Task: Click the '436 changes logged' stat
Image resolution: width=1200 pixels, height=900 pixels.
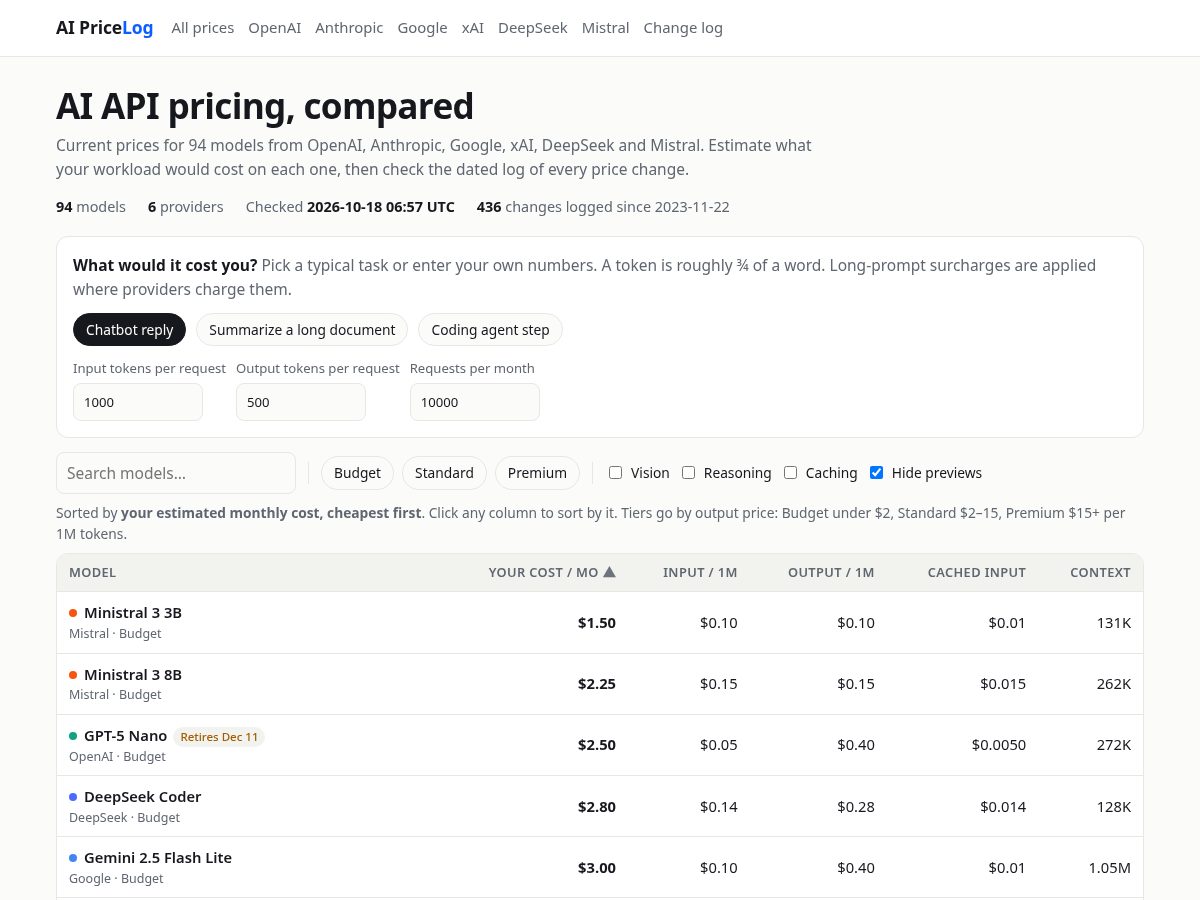Action: coord(603,207)
